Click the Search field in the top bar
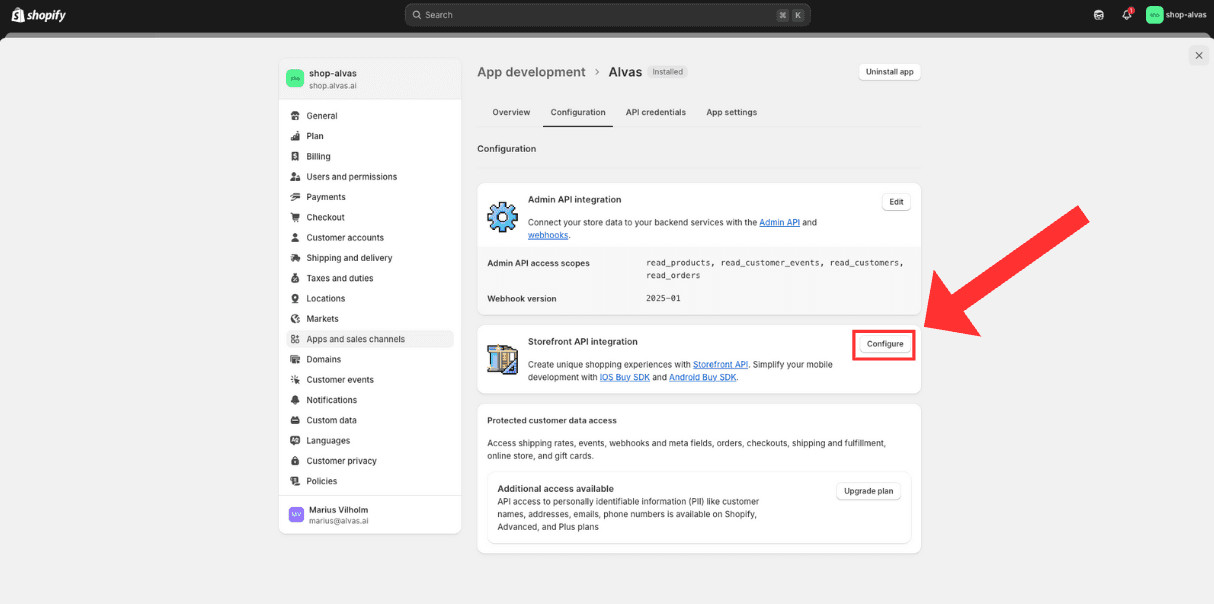The width and height of the screenshot is (1214, 604). click(x=608, y=15)
